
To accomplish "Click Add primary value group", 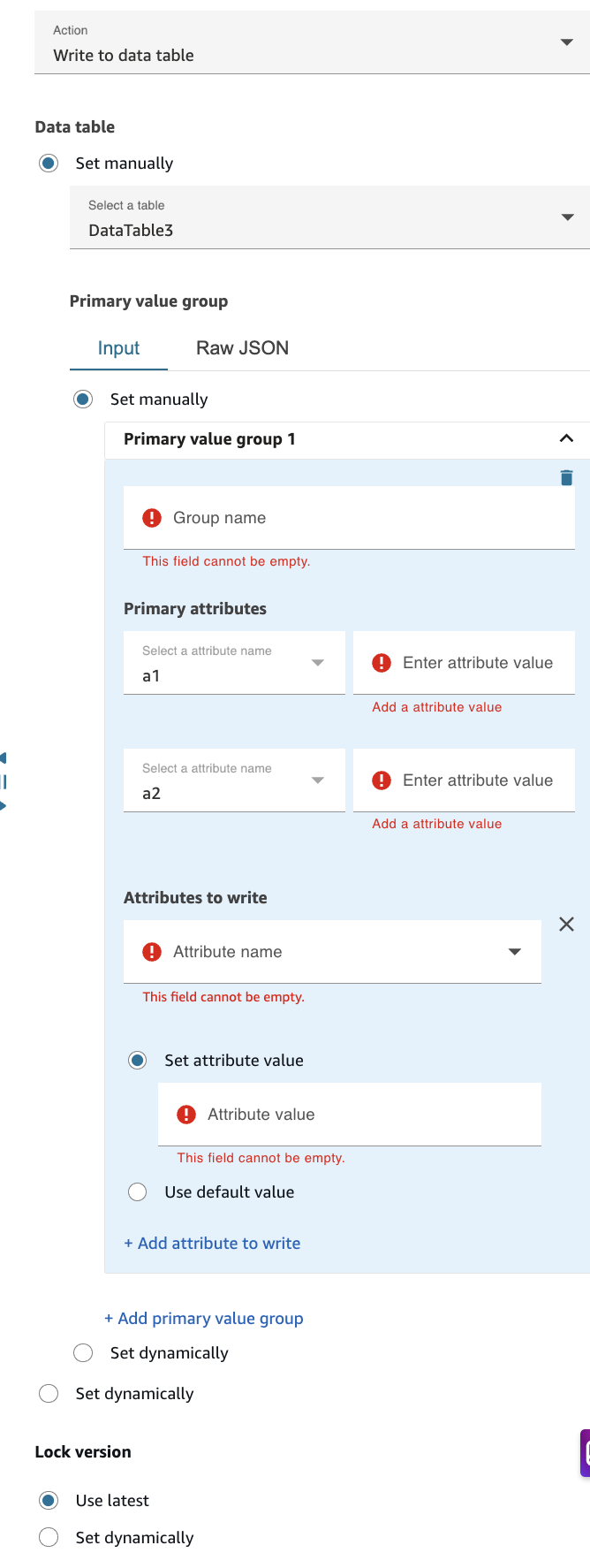I will [204, 1318].
